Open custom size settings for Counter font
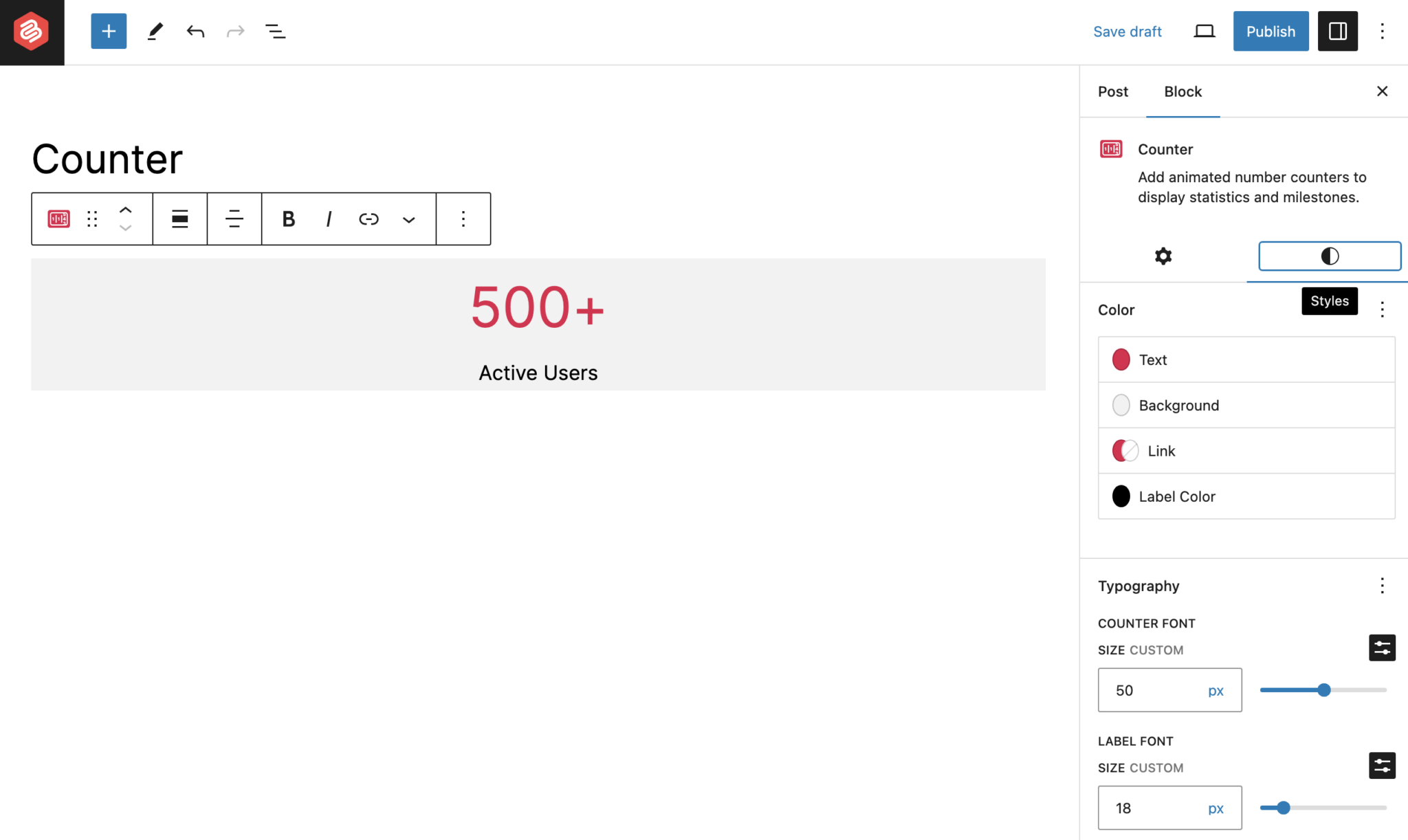 tap(1382, 648)
